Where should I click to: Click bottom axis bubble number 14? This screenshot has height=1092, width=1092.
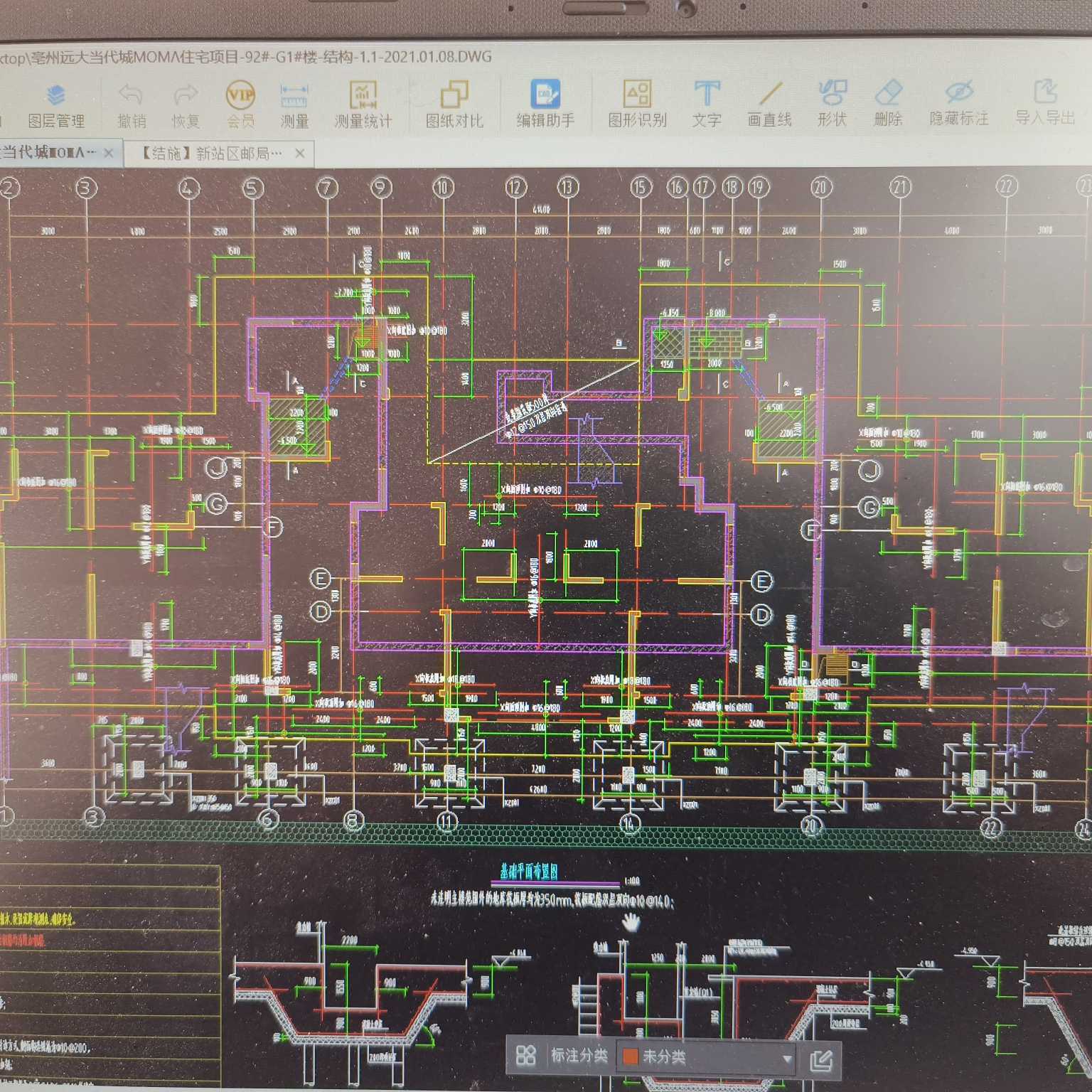pos(630,824)
